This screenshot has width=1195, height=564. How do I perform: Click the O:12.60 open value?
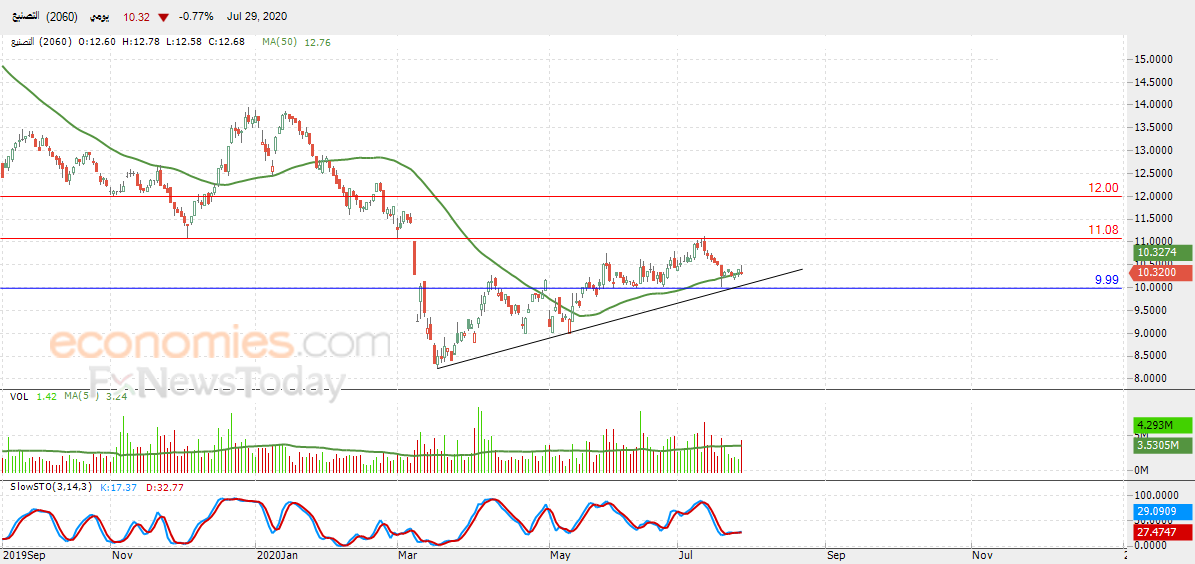pos(96,43)
